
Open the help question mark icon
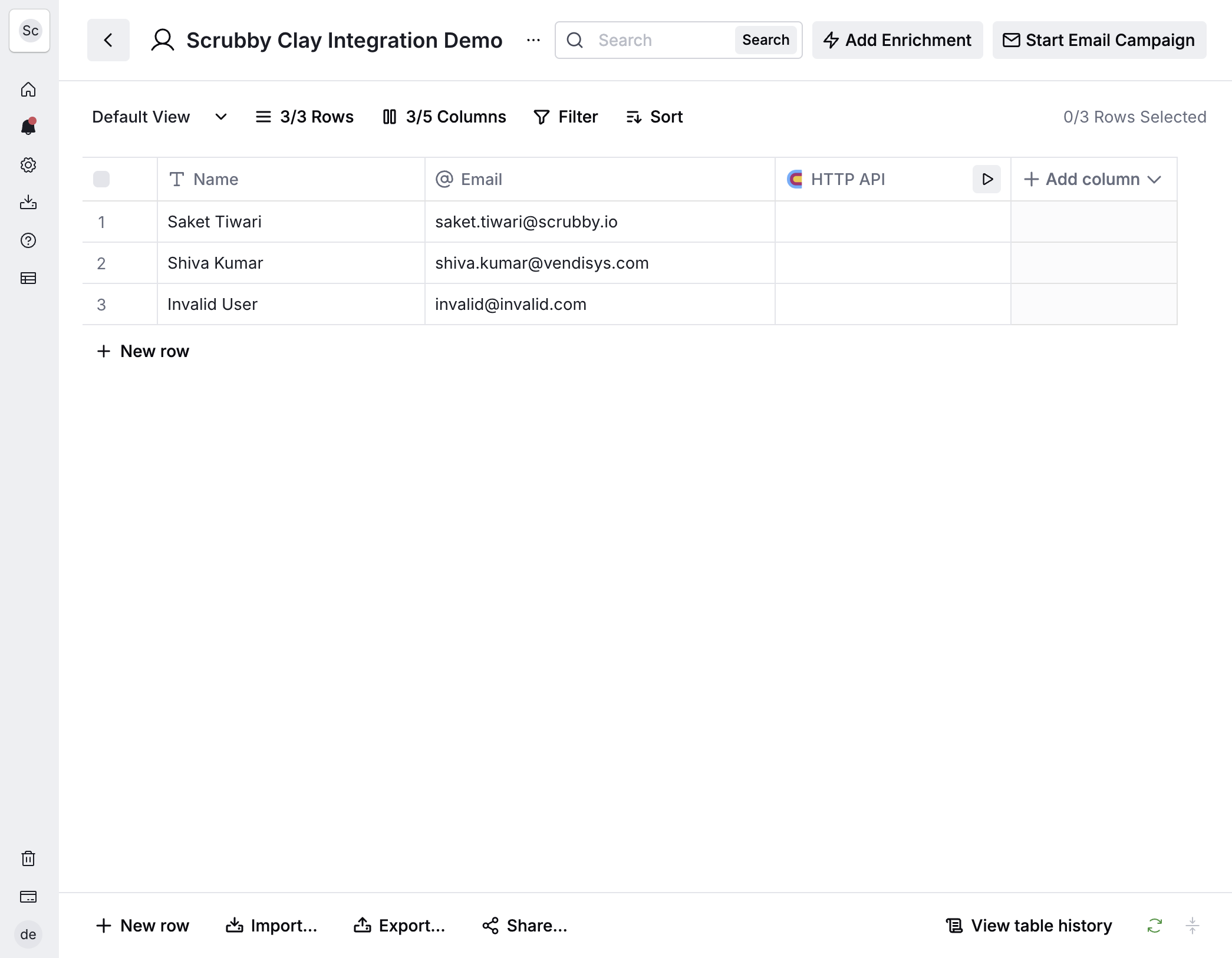28,240
